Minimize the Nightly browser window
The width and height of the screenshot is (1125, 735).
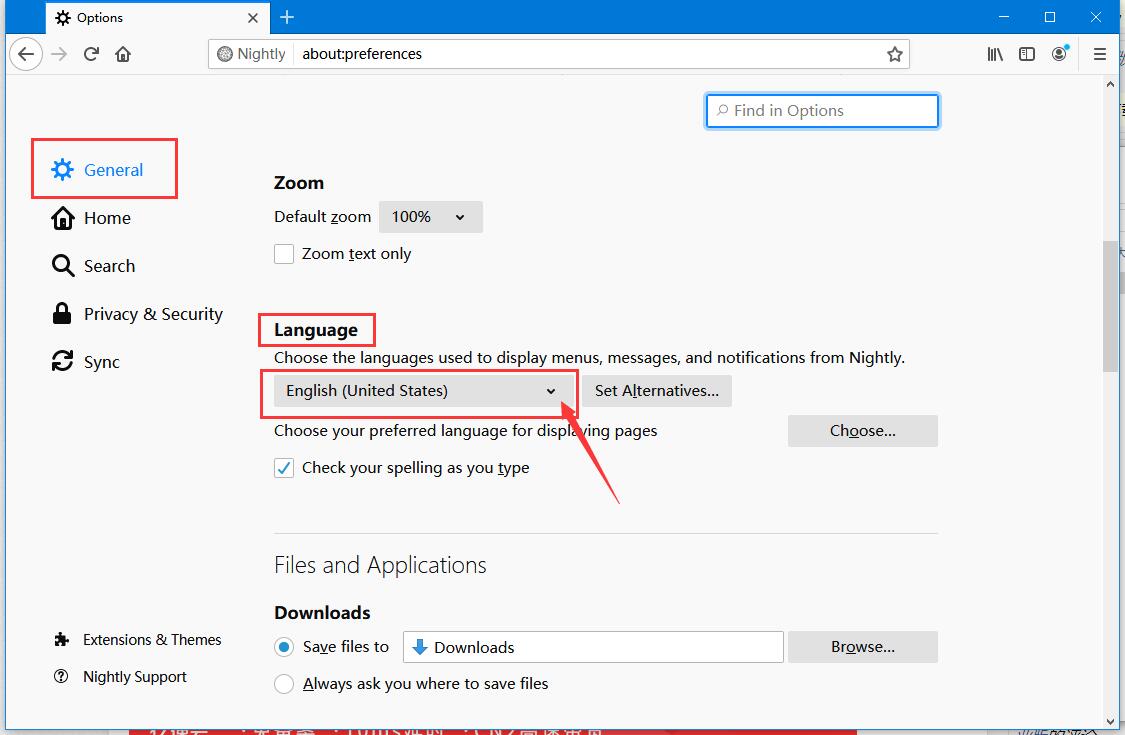[x=1004, y=17]
